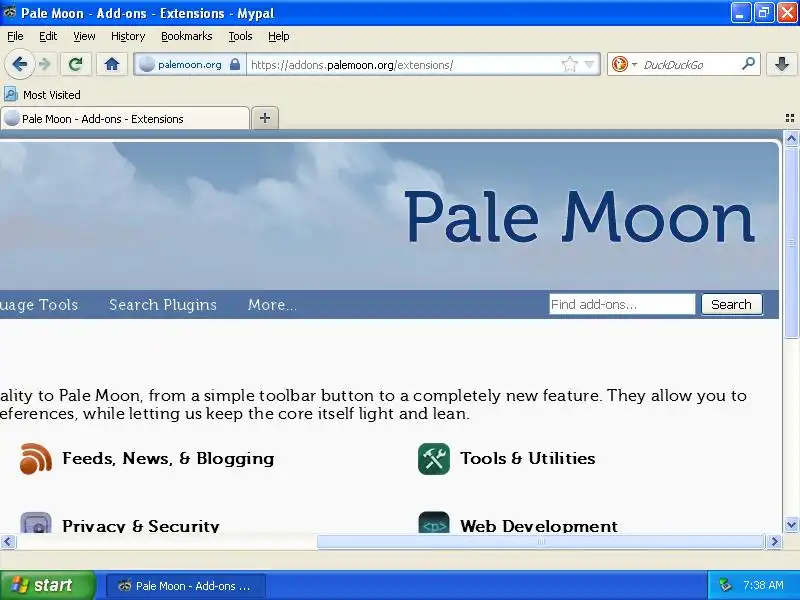Click the horizontal scrollbar thumb
800x600 pixels.
541,541
